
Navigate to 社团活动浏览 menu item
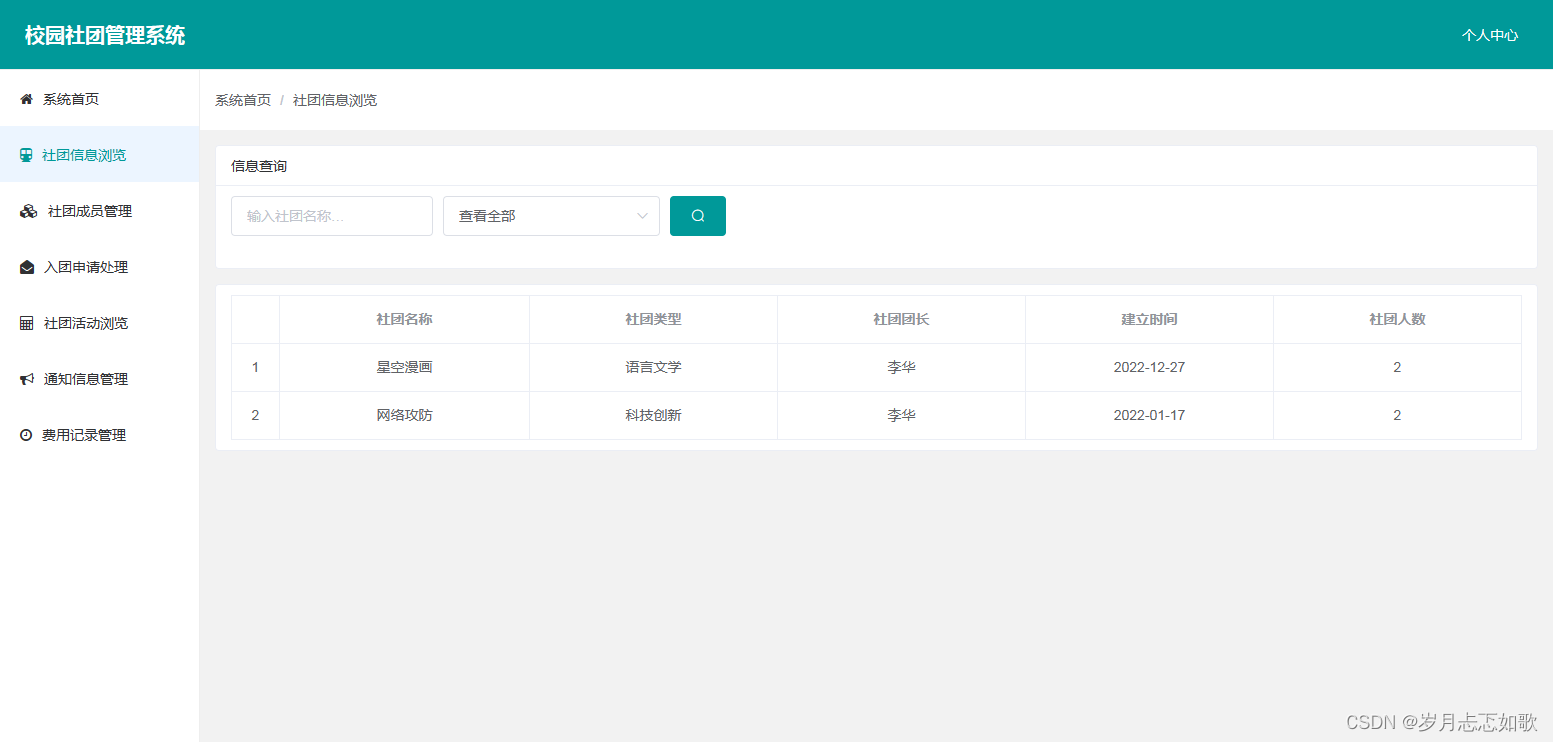pos(100,323)
